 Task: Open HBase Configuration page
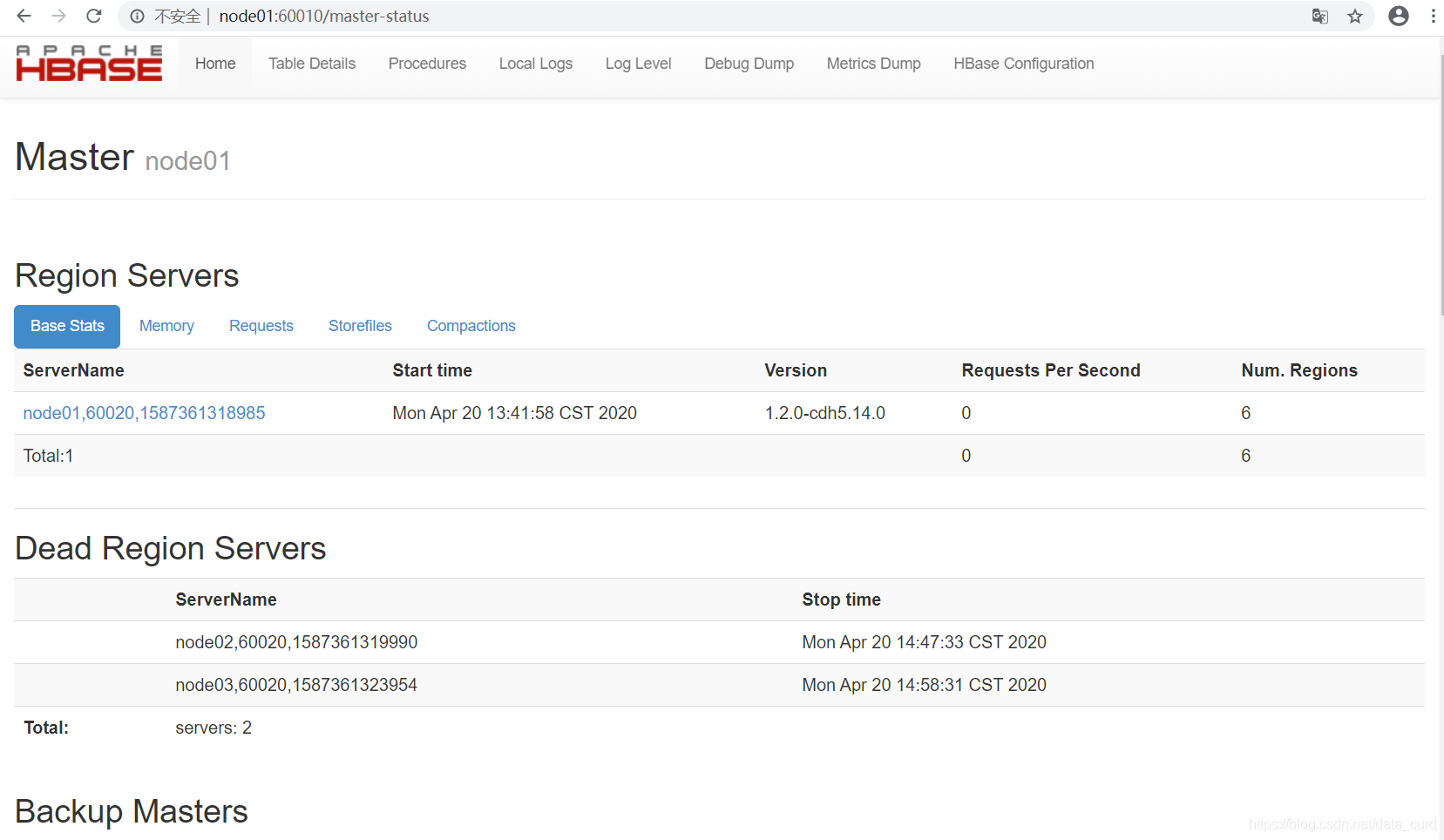[1024, 64]
